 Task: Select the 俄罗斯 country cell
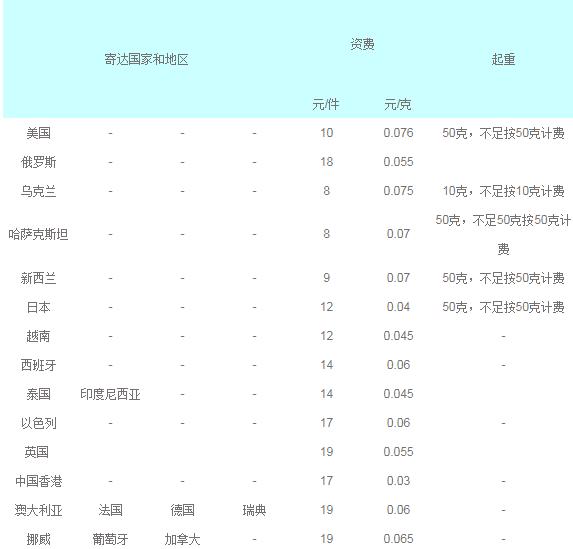pos(38,162)
